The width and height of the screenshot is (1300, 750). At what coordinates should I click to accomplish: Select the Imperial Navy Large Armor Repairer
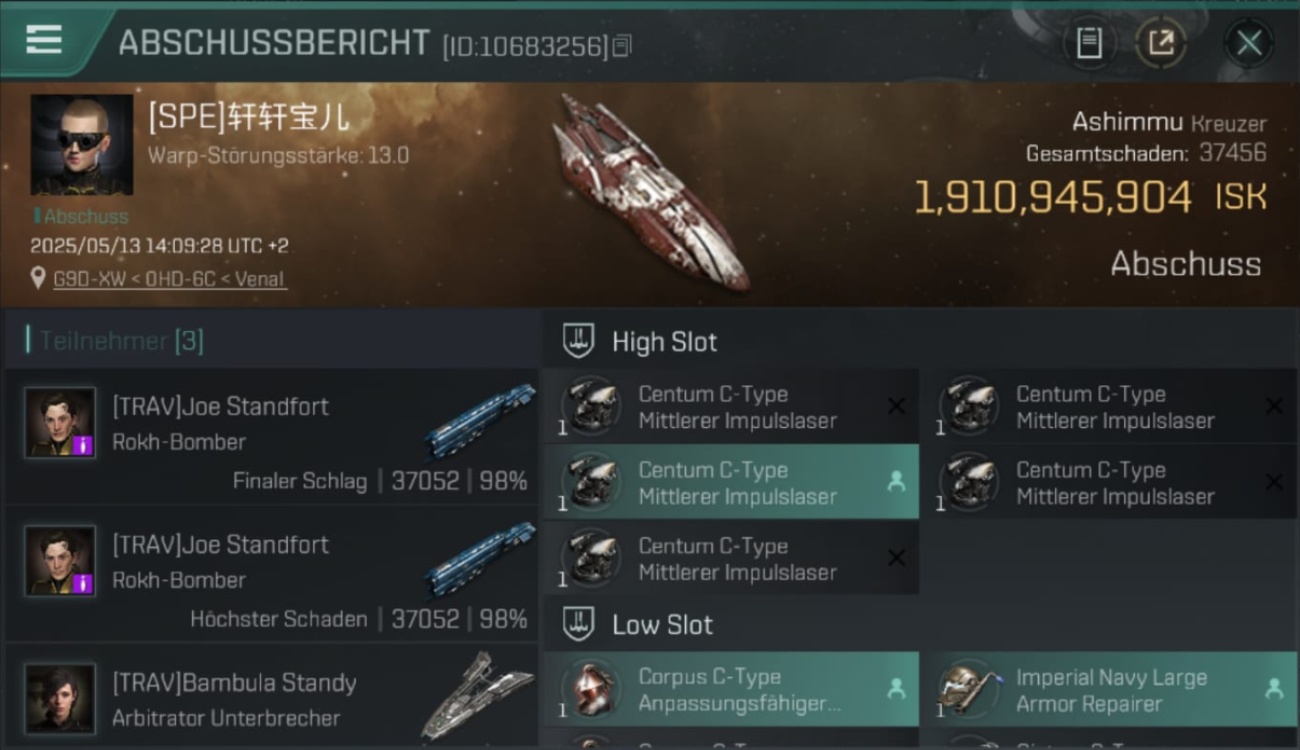coord(1109,689)
